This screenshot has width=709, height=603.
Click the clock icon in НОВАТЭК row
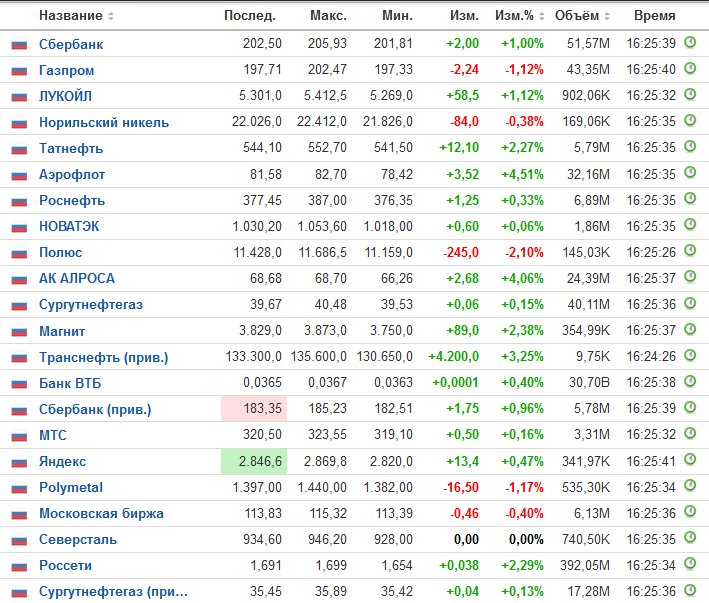pyautogui.click(x=690, y=225)
